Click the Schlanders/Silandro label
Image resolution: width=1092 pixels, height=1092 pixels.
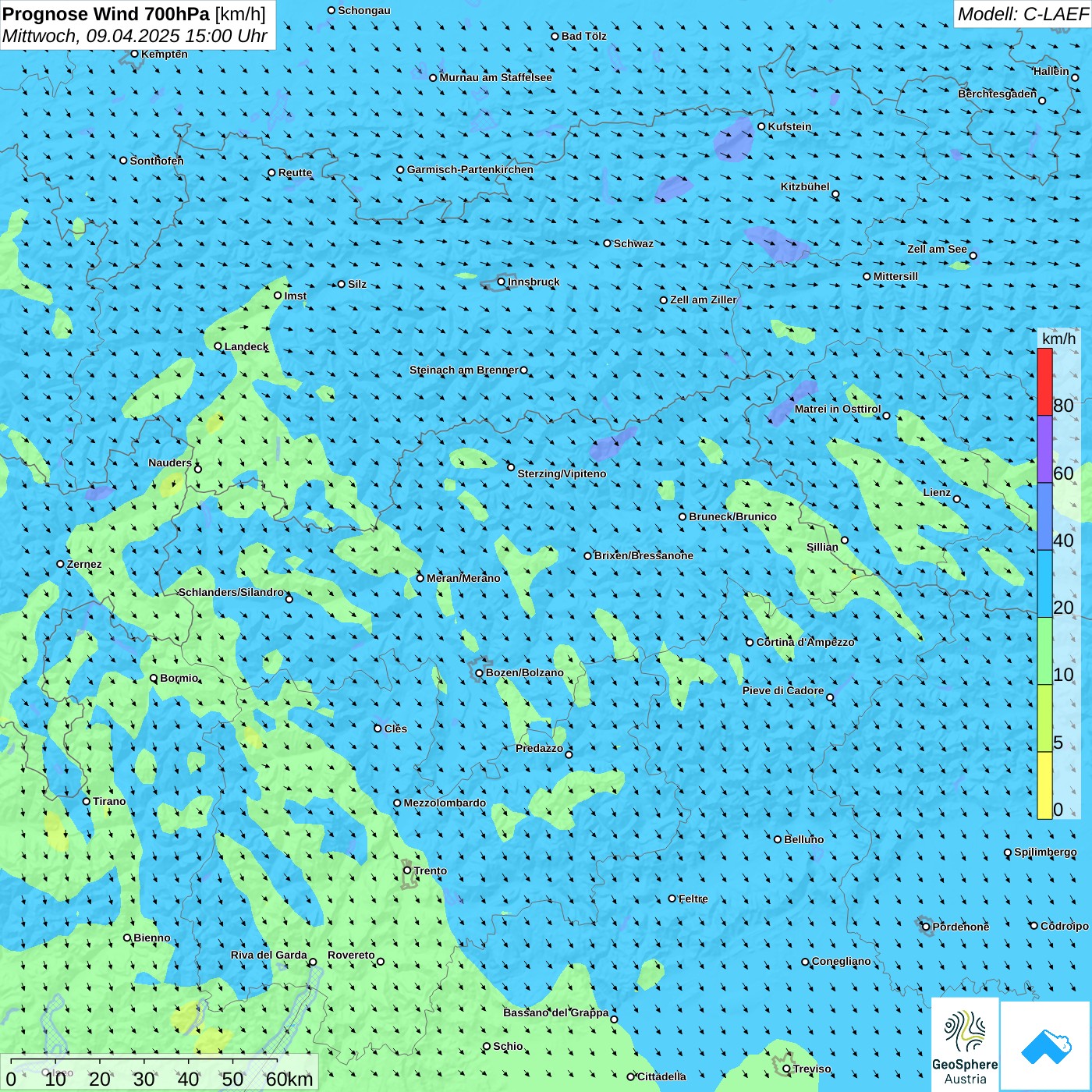coord(231,592)
